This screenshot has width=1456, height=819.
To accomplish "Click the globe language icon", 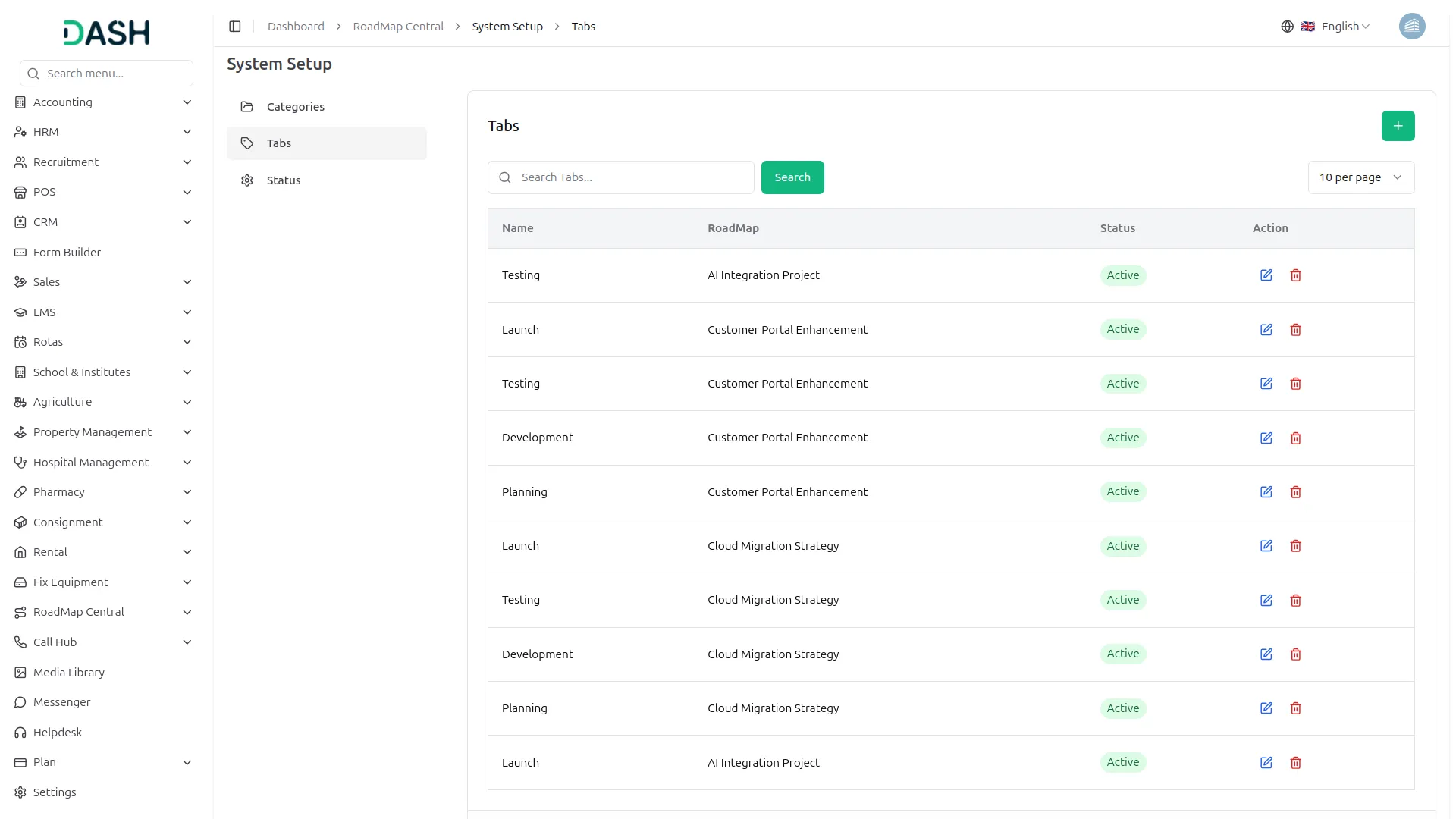I will [1287, 27].
